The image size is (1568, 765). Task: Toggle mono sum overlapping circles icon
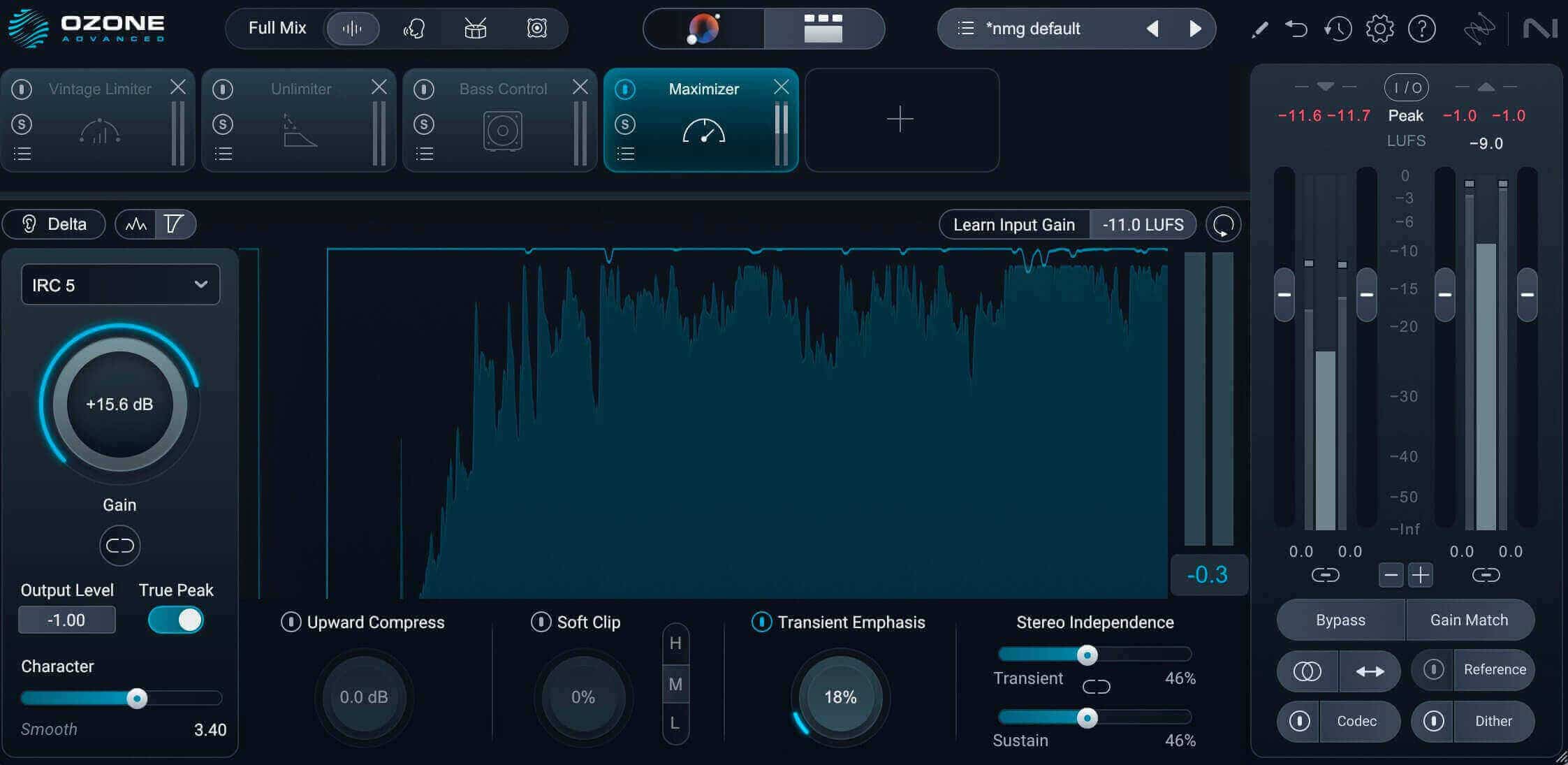(x=1307, y=671)
